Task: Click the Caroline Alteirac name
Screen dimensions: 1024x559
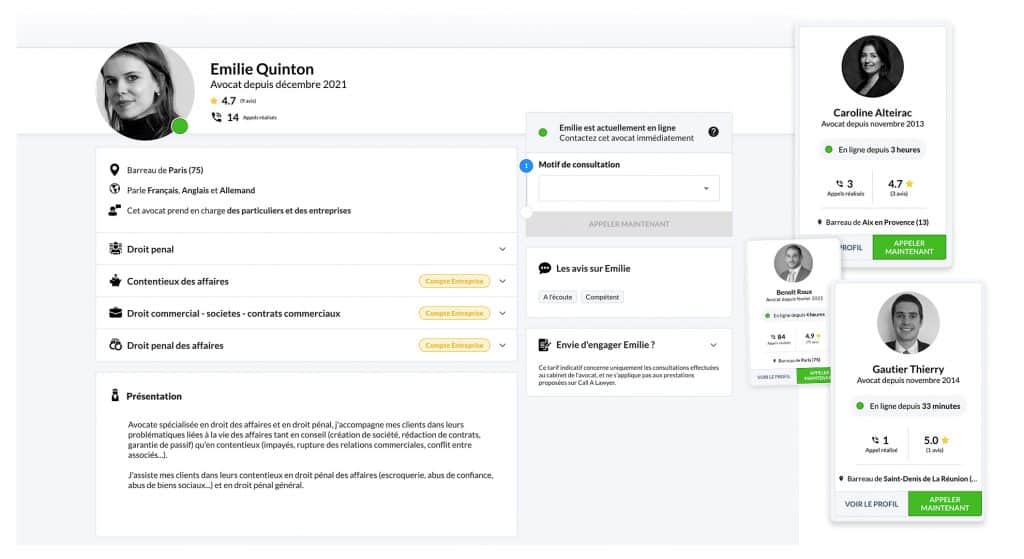Action: pyautogui.click(x=872, y=112)
